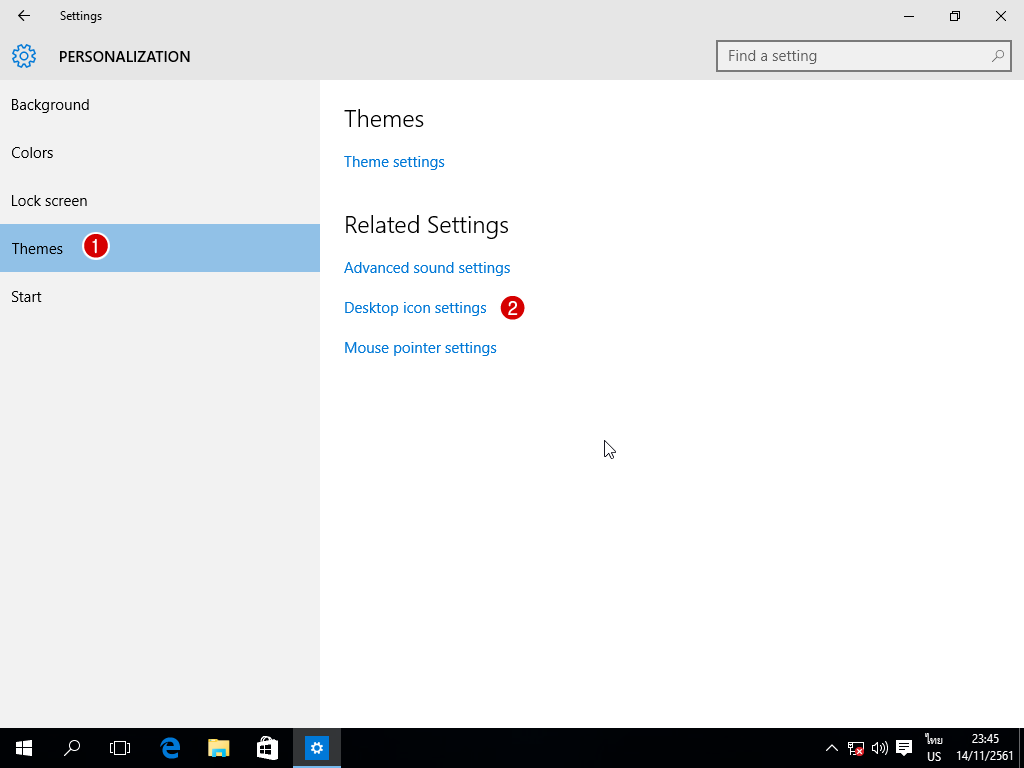Click the back arrow in Settings

[24, 16]
